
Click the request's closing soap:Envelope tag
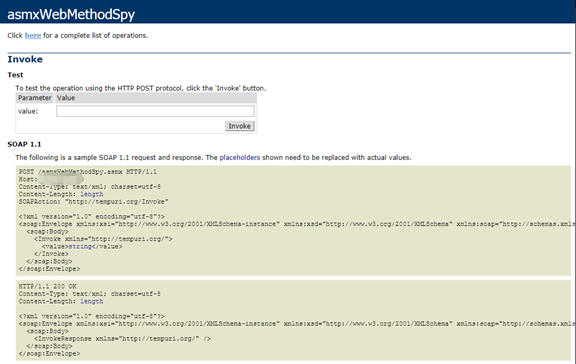[49, 269]
